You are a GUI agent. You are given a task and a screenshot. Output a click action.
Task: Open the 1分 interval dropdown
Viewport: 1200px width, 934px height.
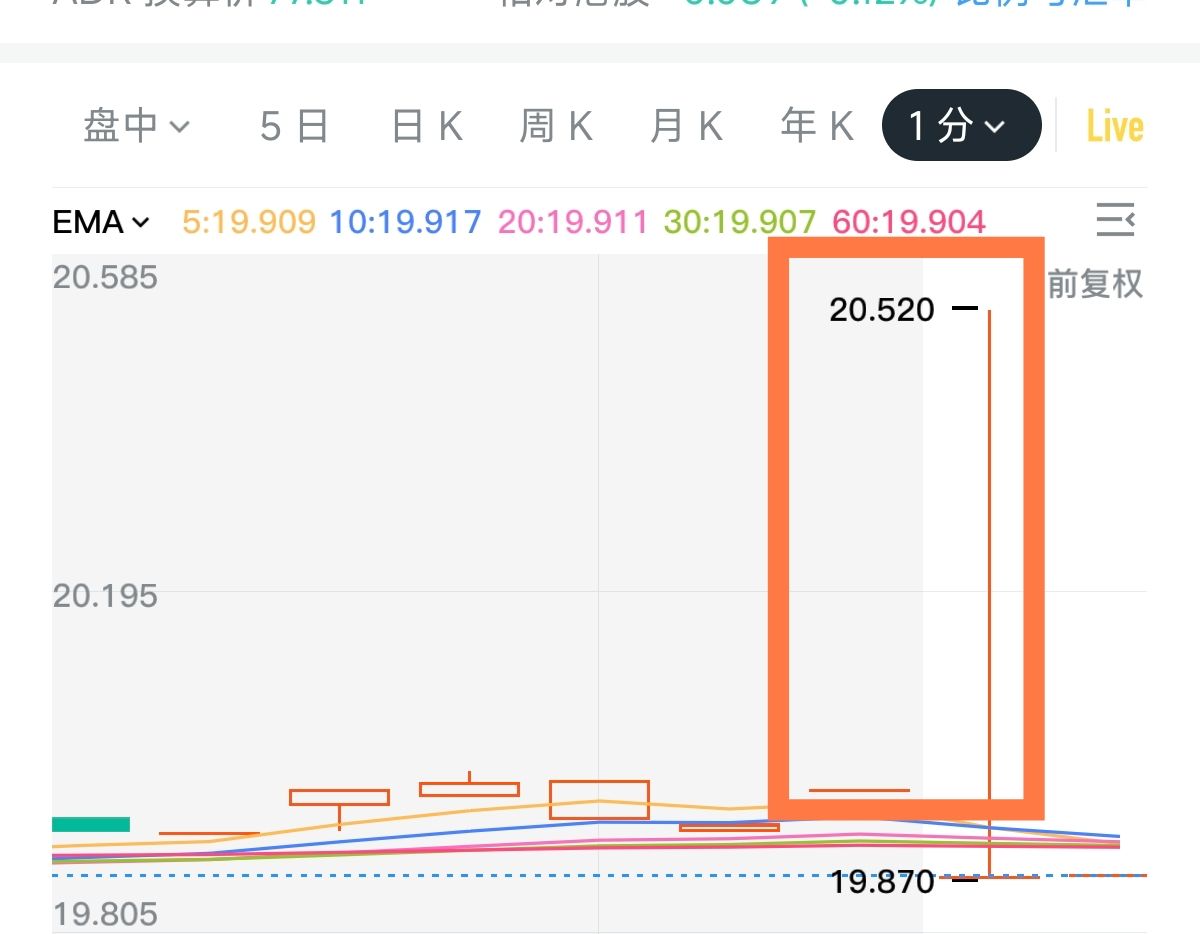click(x=960, y=126)
